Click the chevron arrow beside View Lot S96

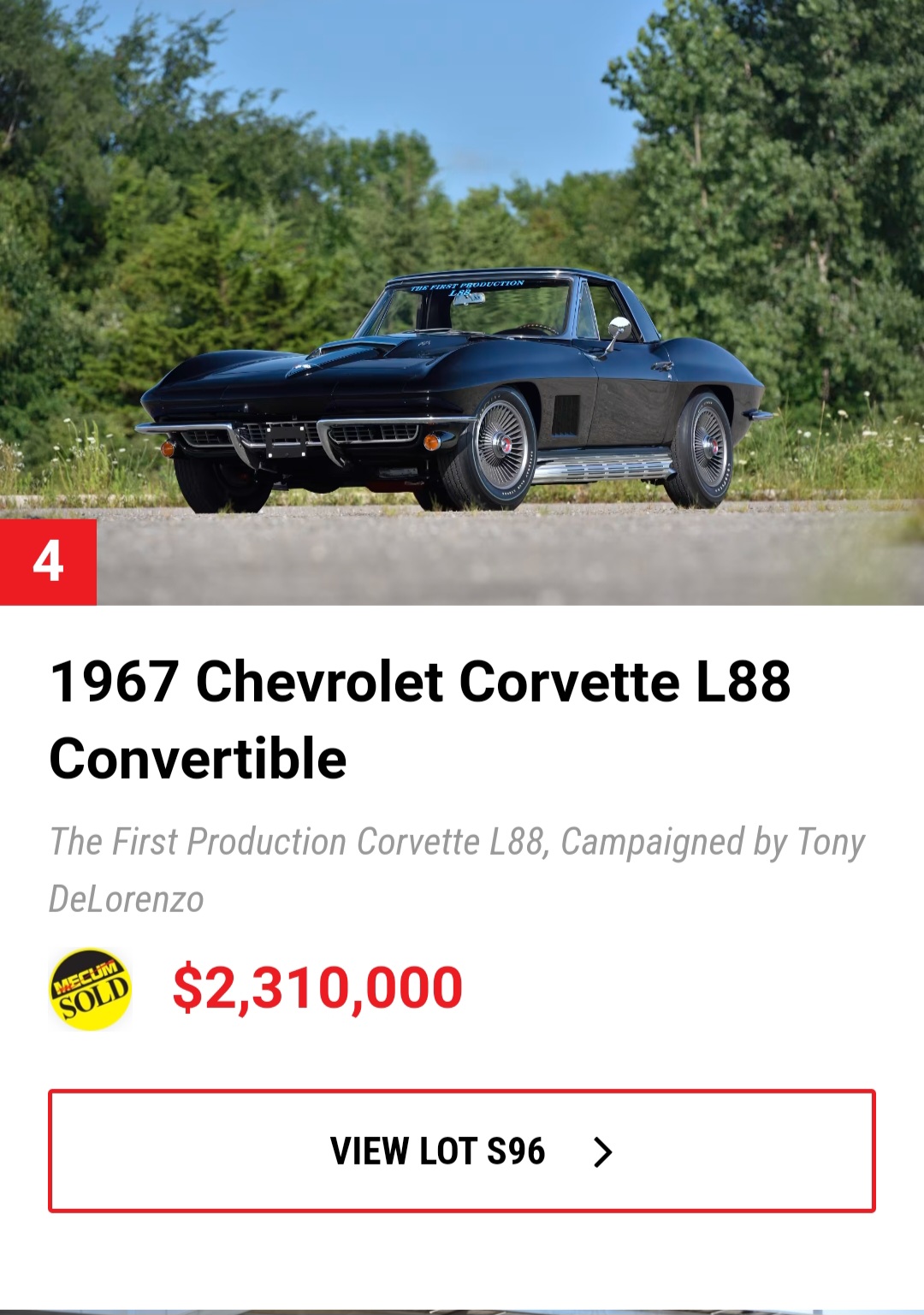(603, 1152)
